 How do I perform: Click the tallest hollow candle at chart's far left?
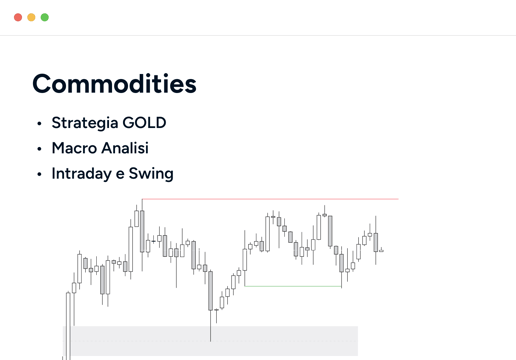[x=68, y=326]
